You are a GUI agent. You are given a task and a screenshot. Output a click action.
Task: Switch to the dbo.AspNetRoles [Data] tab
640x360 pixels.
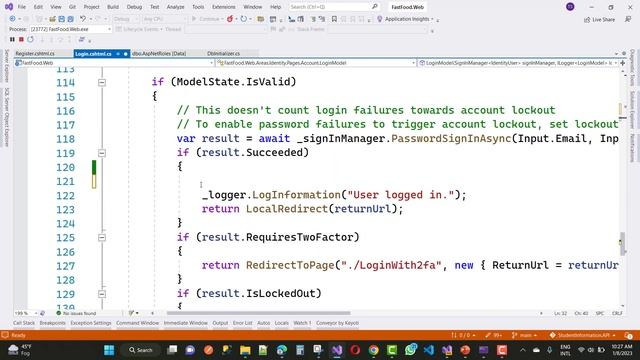(159, 53)
